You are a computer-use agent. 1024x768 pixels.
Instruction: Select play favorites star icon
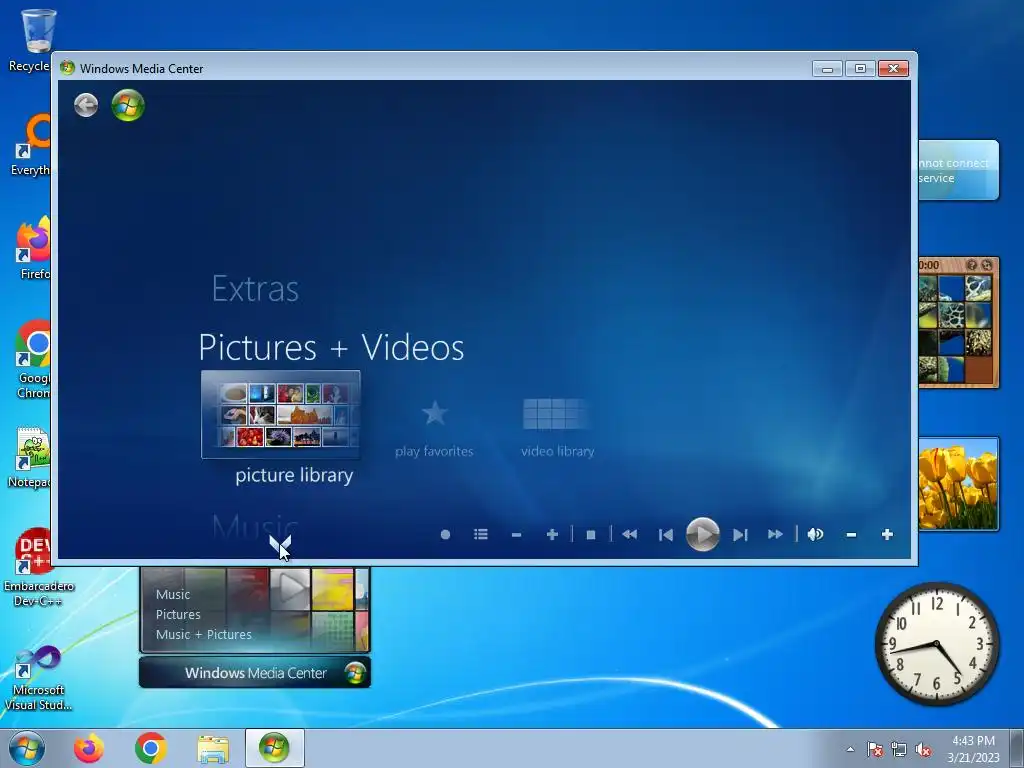pyautogui.click(x=434, y=413)
